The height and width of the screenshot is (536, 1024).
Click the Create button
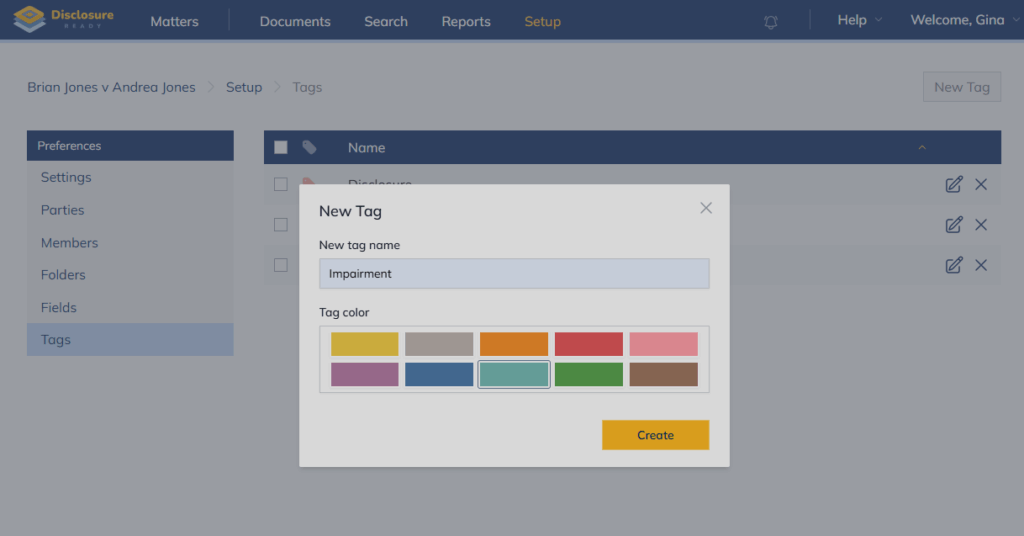point(655,435)
